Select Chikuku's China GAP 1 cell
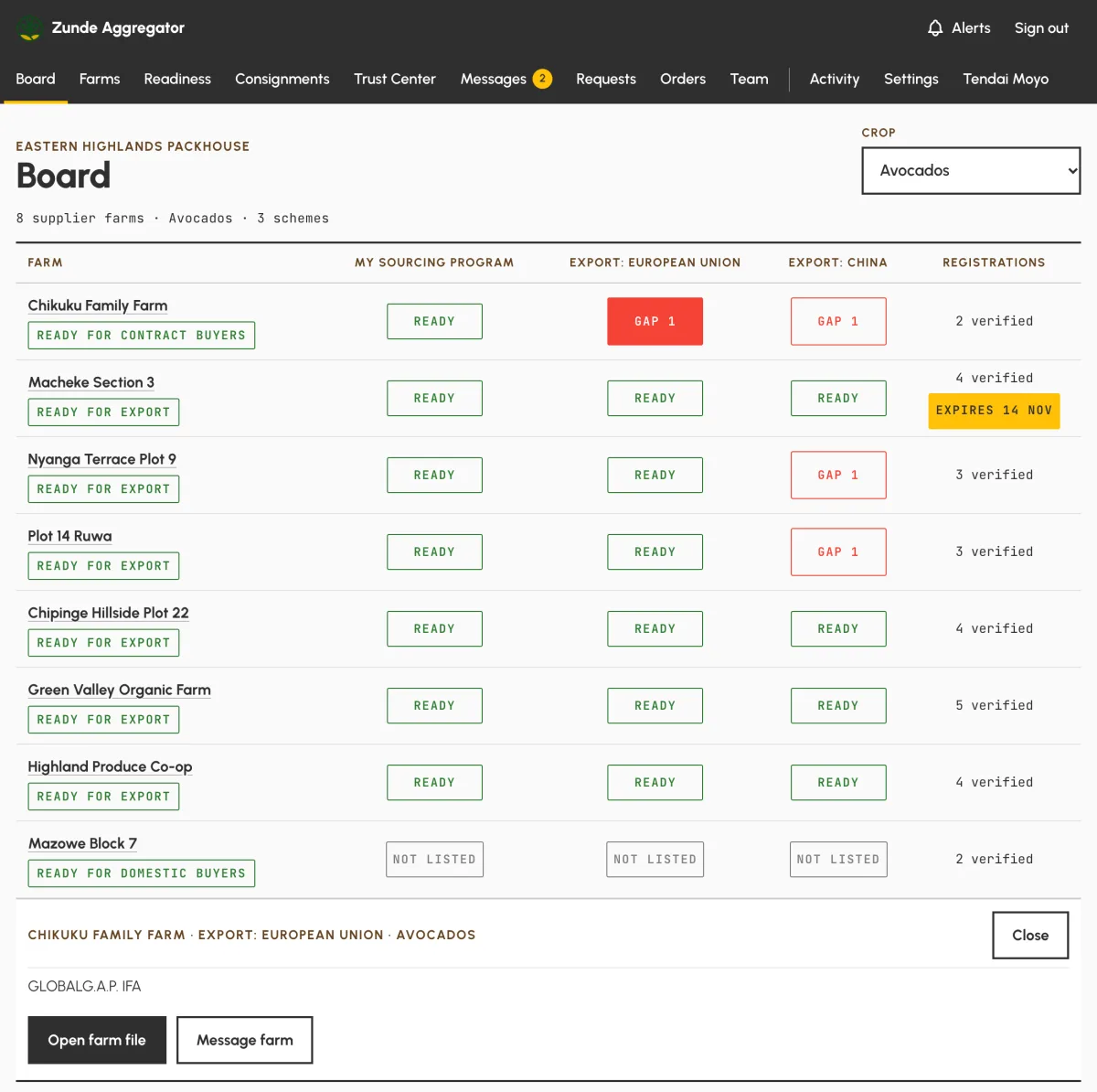 point(838,321)
